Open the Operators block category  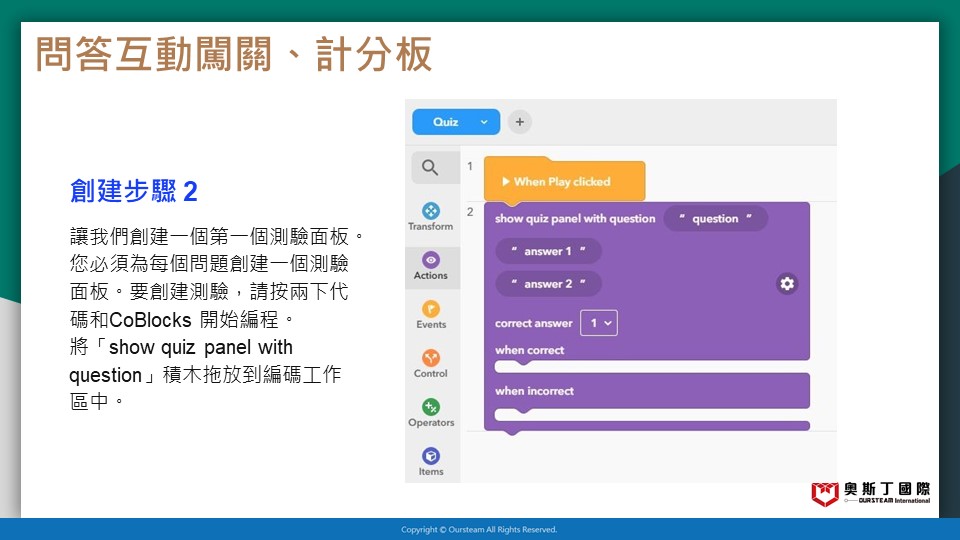pyautogui.click(x=430, y=413)
